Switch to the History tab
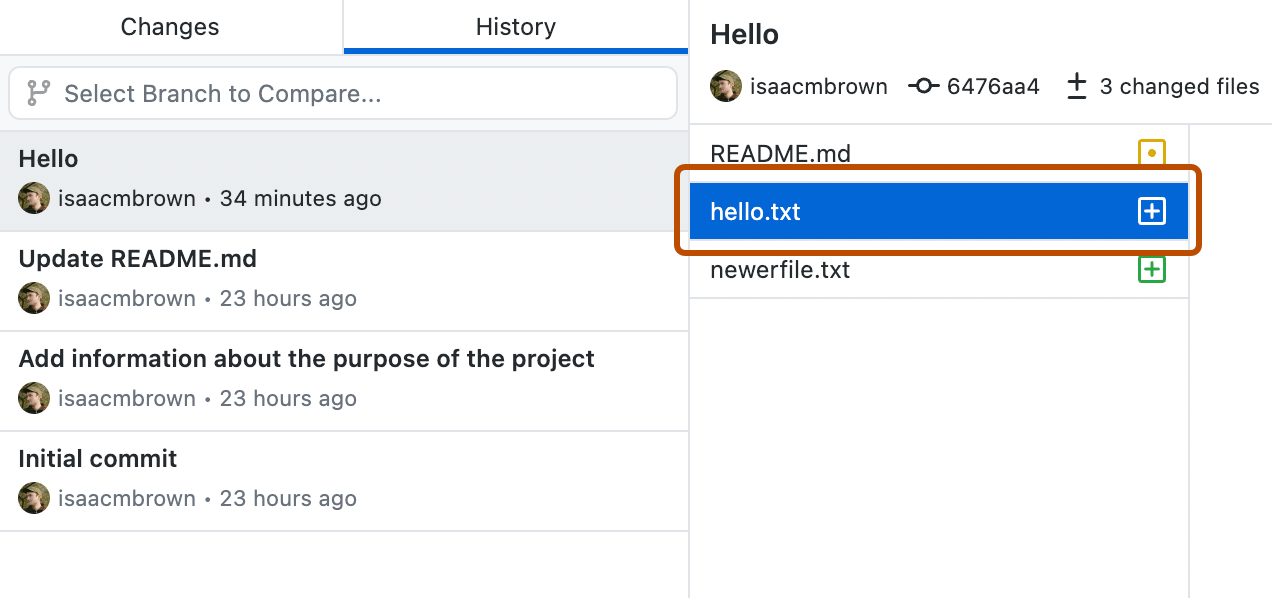Screen dimensions: 1272x598 coord(515,26)
